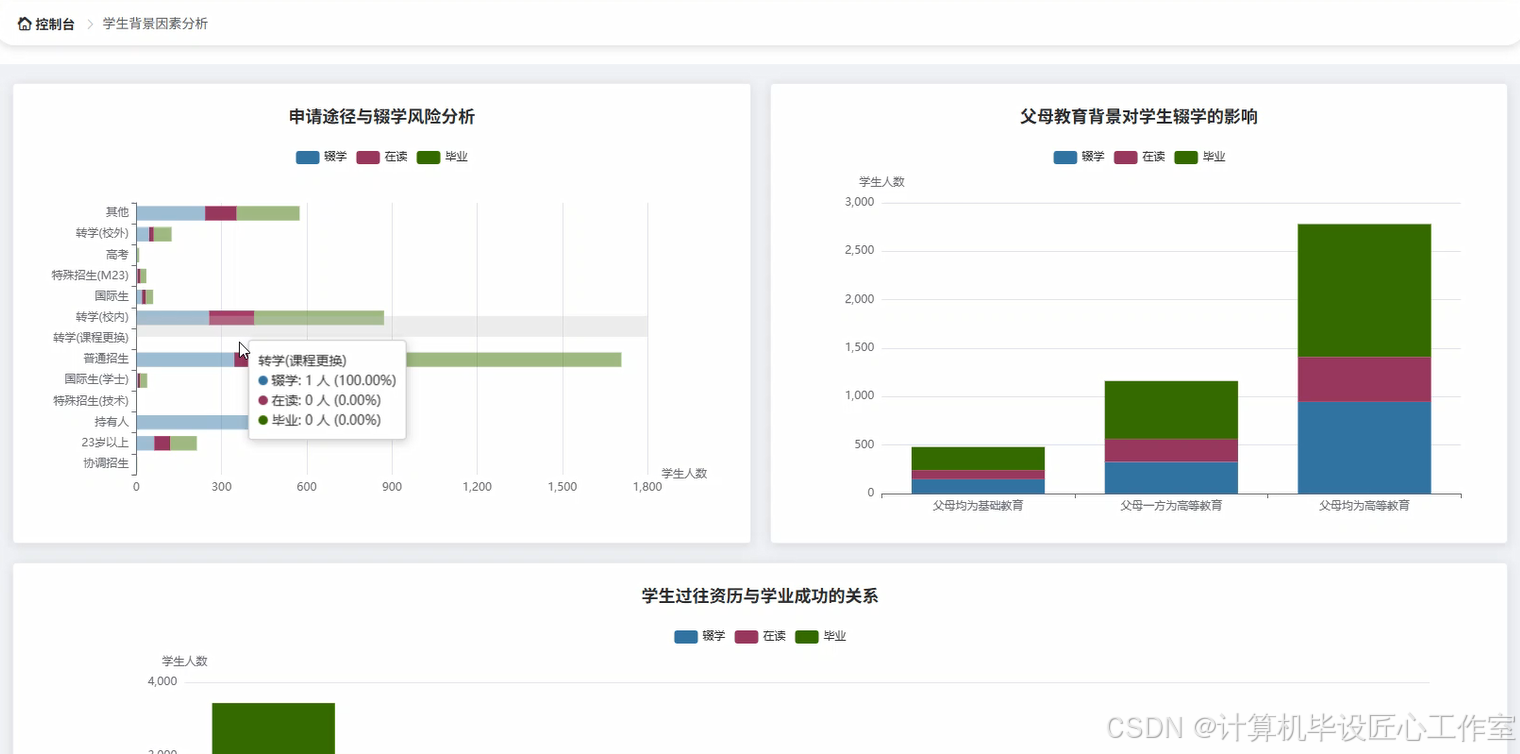Click the 特殊招生(M23) y-axis label
1520x754 pixels.
(90, 275)
